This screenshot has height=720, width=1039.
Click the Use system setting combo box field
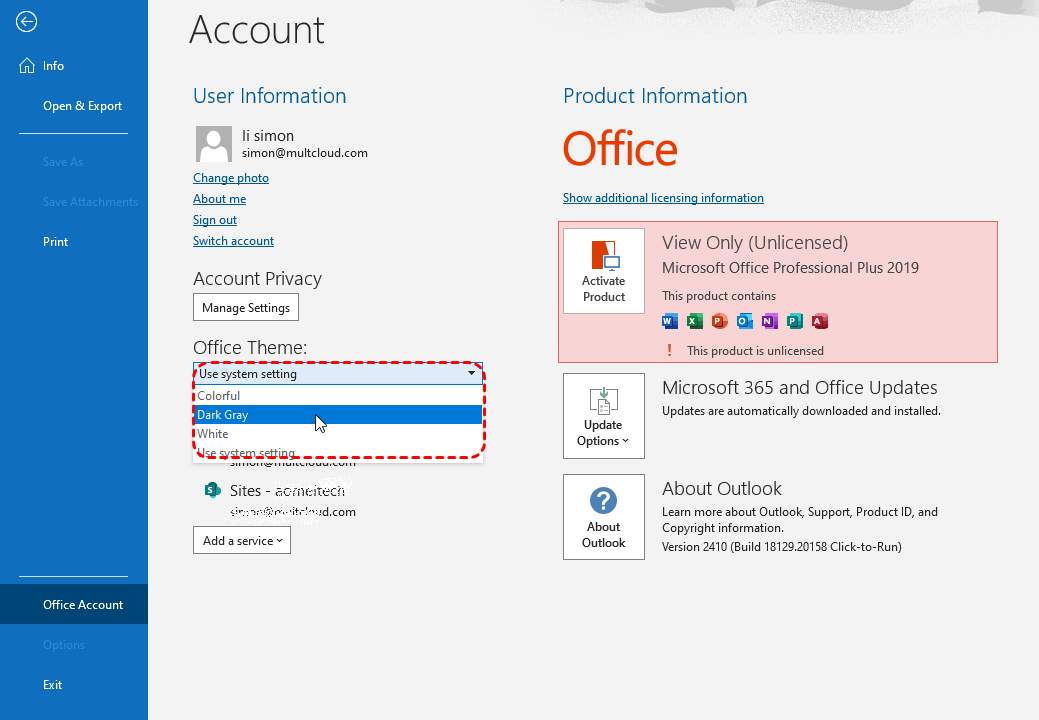tap(338, 374)
